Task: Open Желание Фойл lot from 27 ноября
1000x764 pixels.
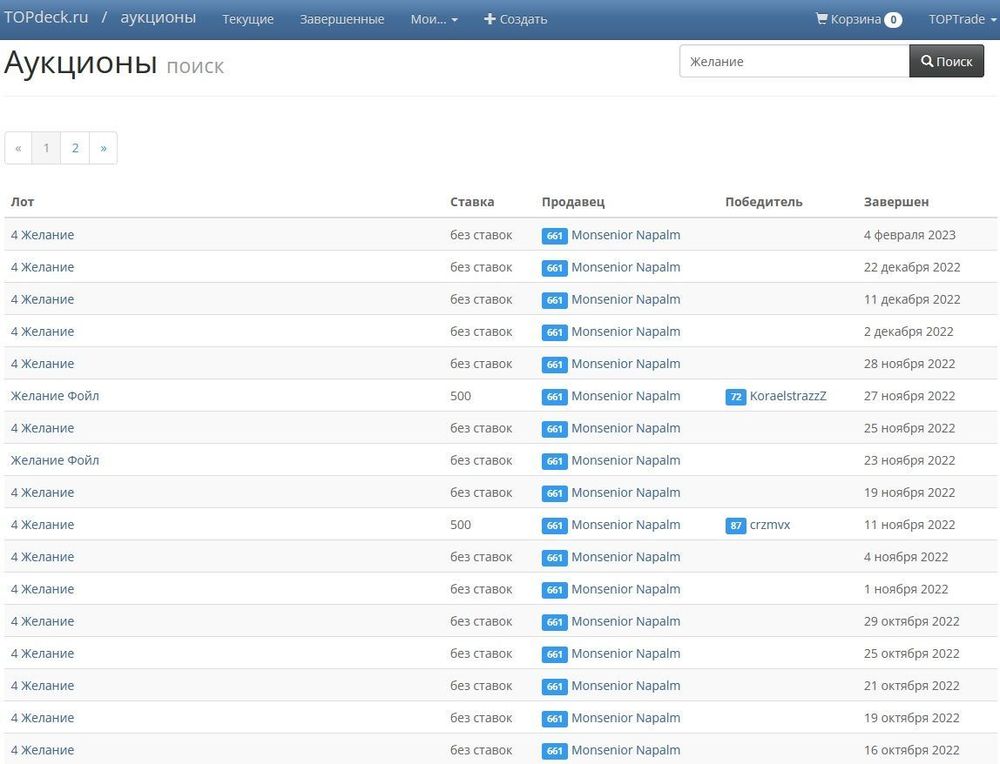Action: pyautogui.click(x=55, y=396)
